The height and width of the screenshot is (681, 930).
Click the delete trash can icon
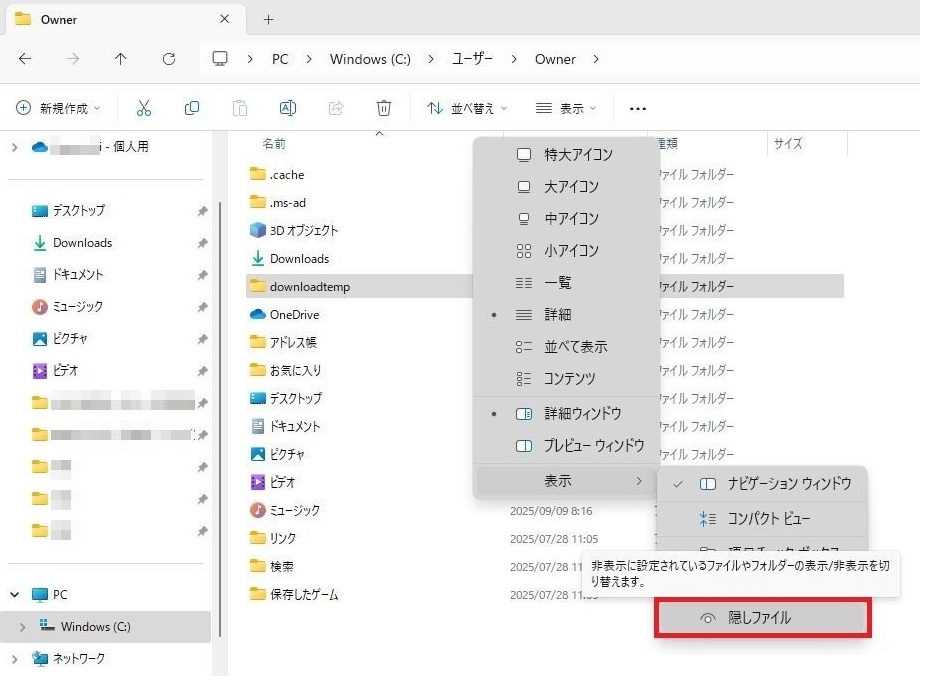coord(384,108)
